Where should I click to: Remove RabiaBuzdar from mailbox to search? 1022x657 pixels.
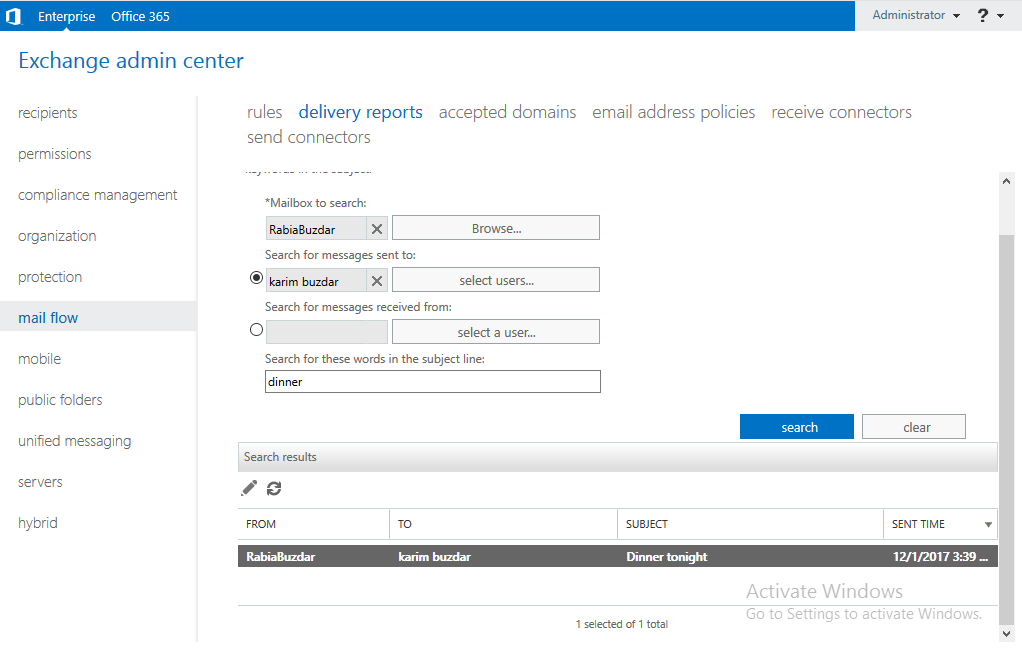point(377,229)
